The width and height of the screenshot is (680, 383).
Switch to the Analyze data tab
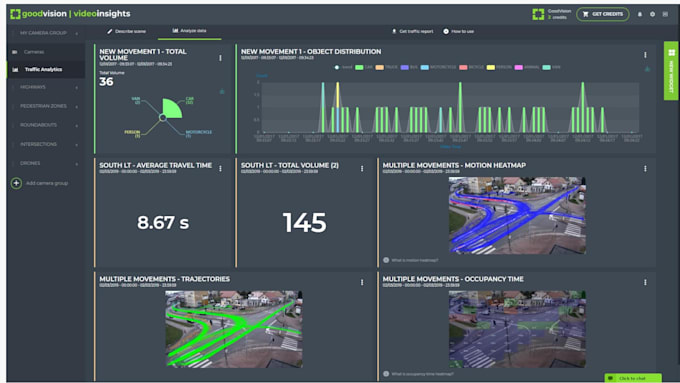pyautogui.click(x=190, y=31)
